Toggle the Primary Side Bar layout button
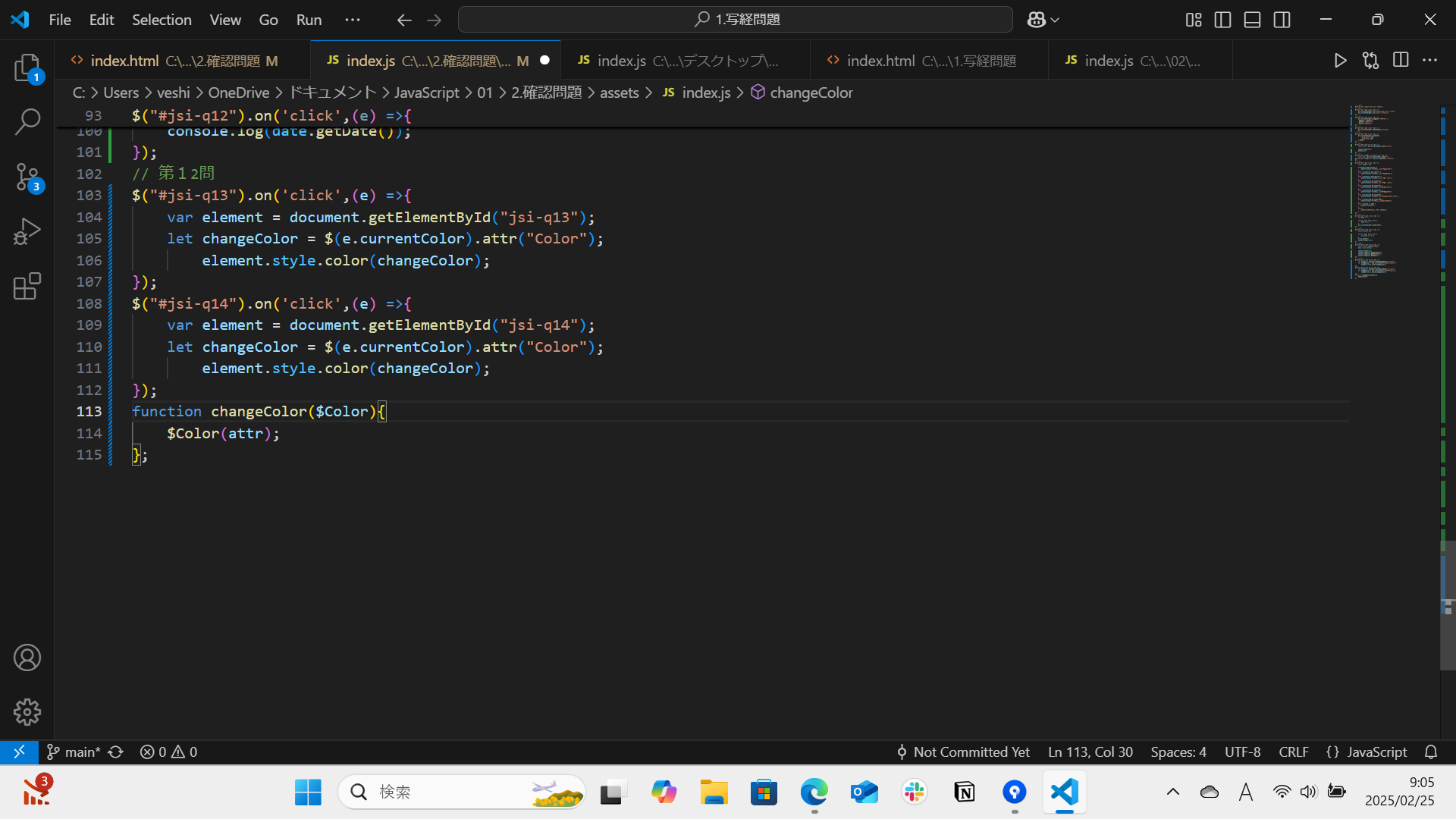This screenshot has height=819, width=1456. 1222,20
